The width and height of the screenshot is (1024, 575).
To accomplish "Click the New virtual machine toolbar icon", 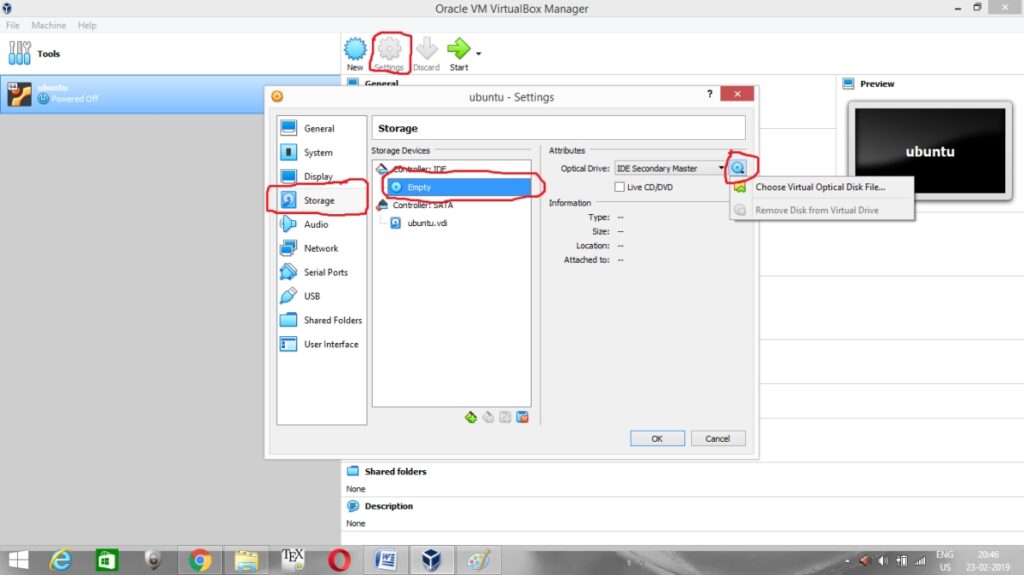I will [x=355, y=54].
